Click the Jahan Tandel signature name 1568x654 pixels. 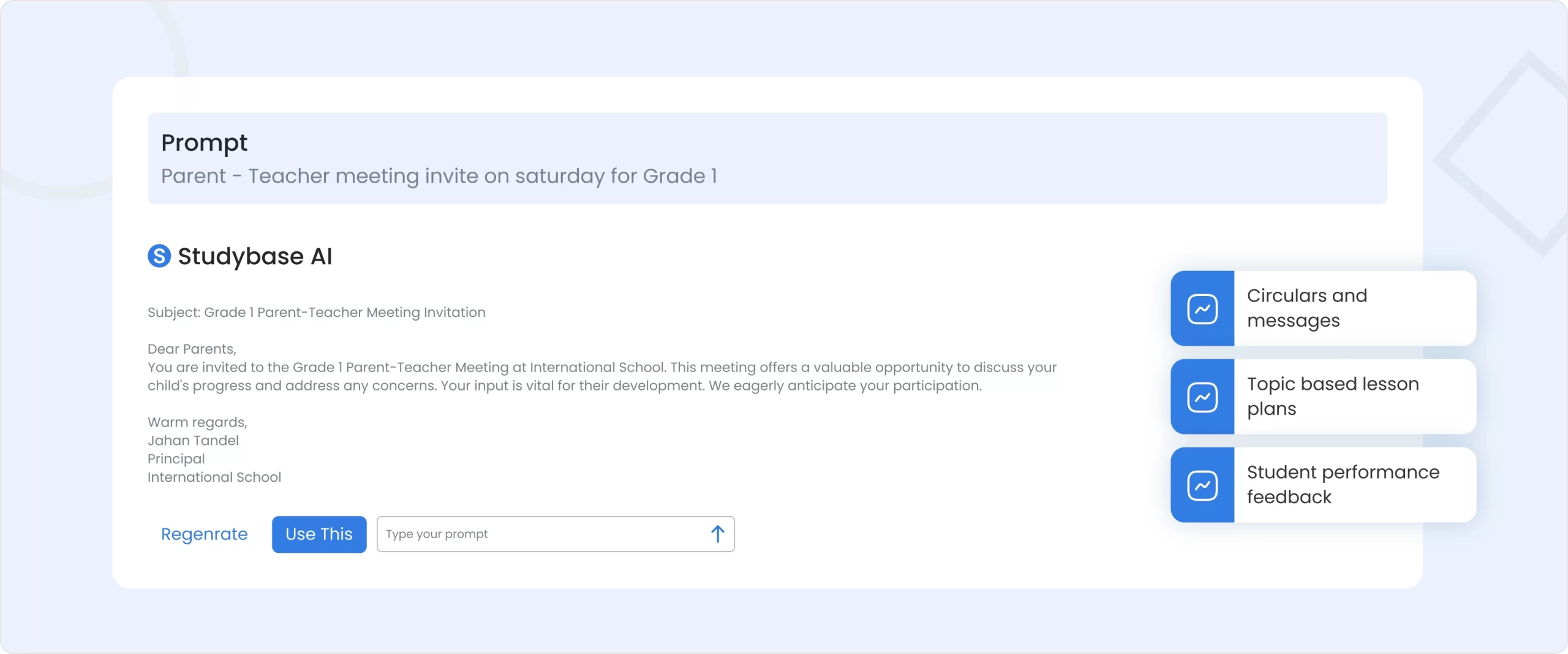(193, 441)
